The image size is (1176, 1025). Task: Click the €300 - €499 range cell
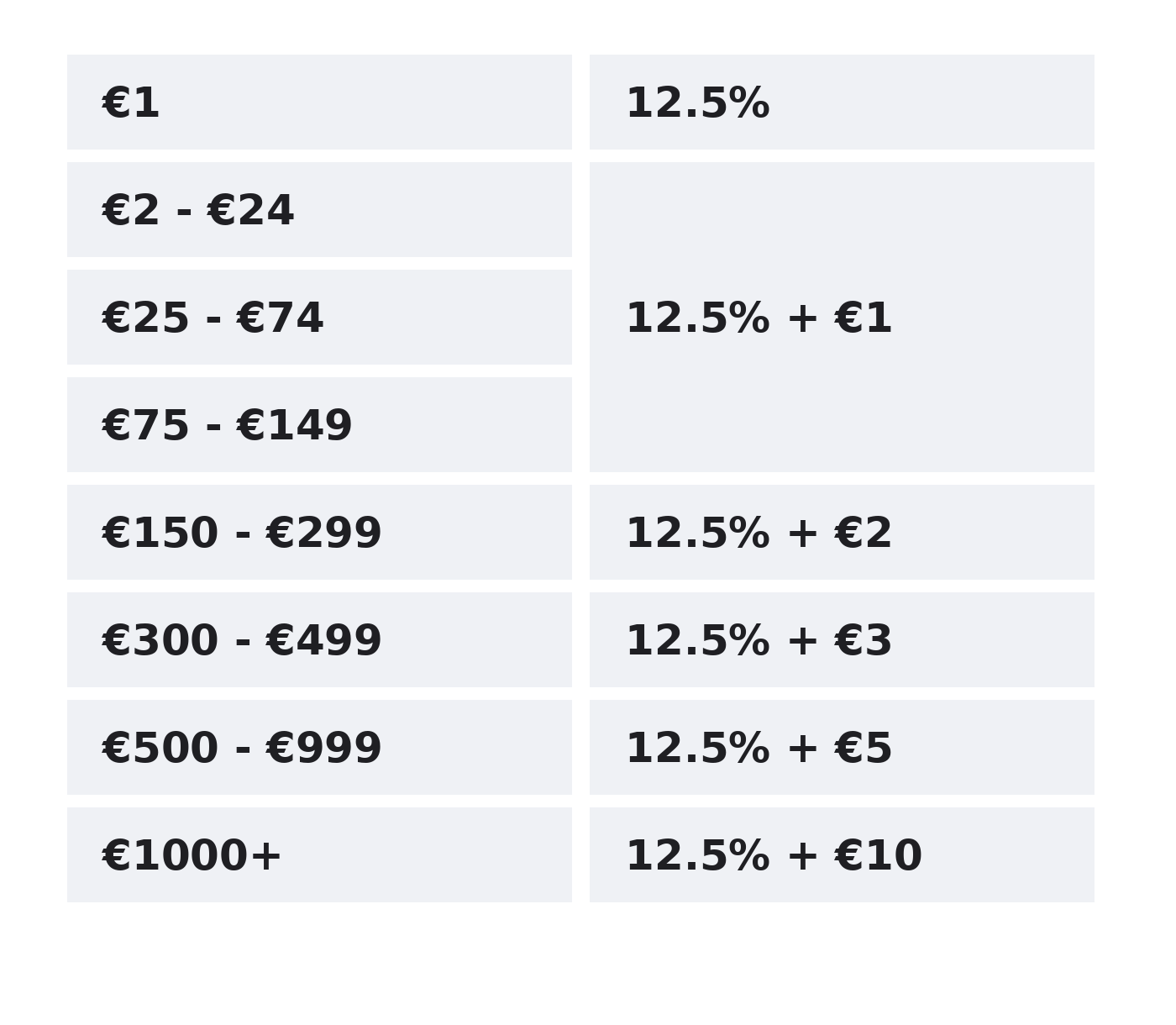pos(319,640)
